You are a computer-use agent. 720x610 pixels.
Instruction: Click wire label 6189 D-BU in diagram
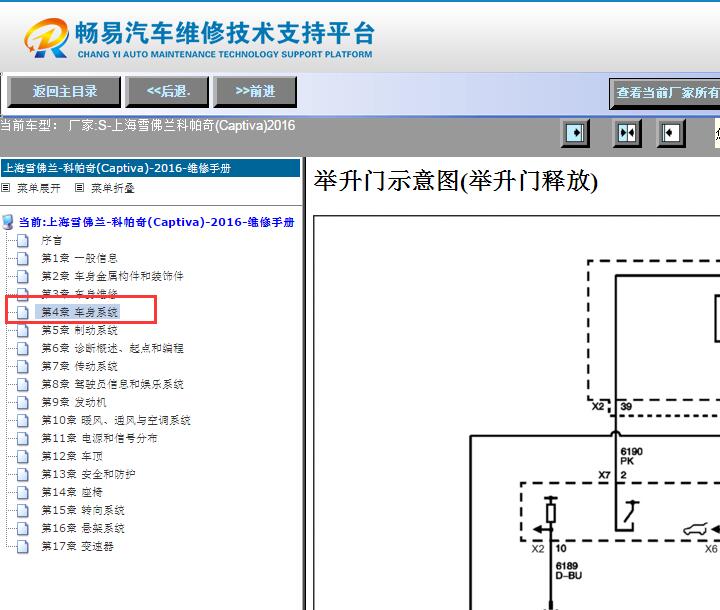[x=568, y=570]
